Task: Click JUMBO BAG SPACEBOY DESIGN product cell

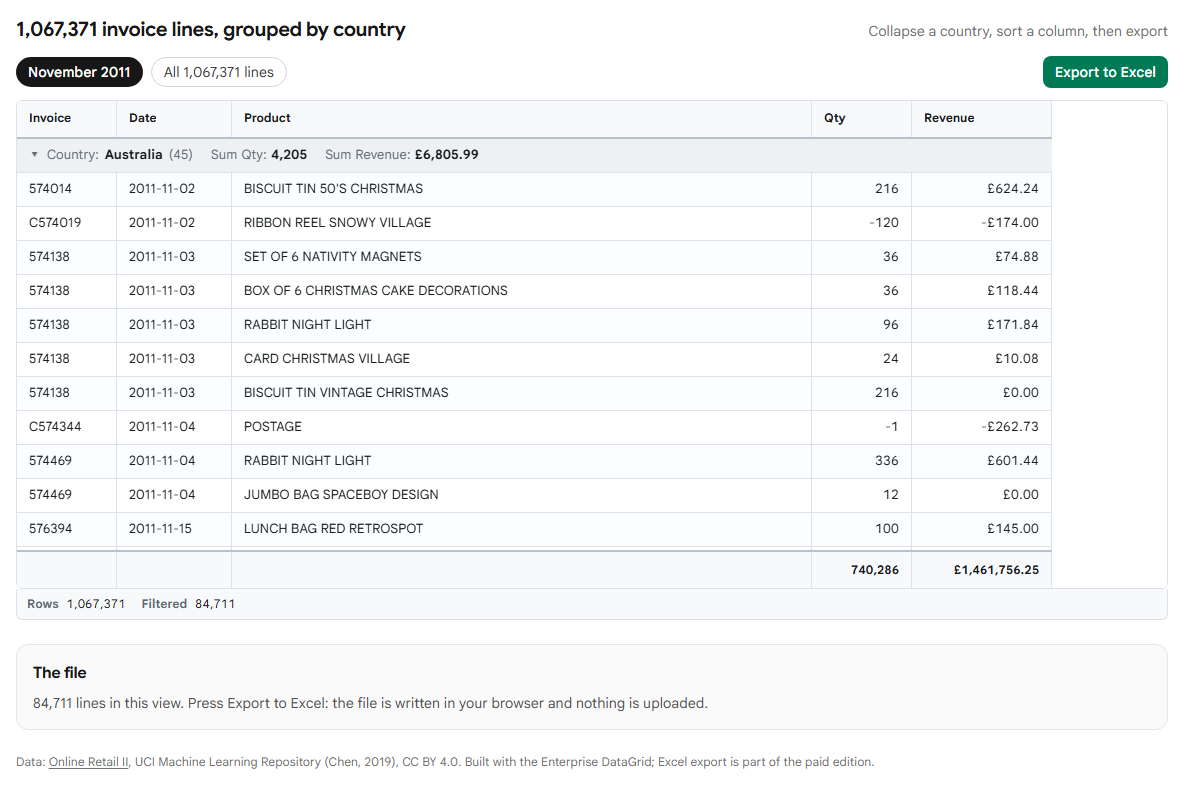Action: 521,495
